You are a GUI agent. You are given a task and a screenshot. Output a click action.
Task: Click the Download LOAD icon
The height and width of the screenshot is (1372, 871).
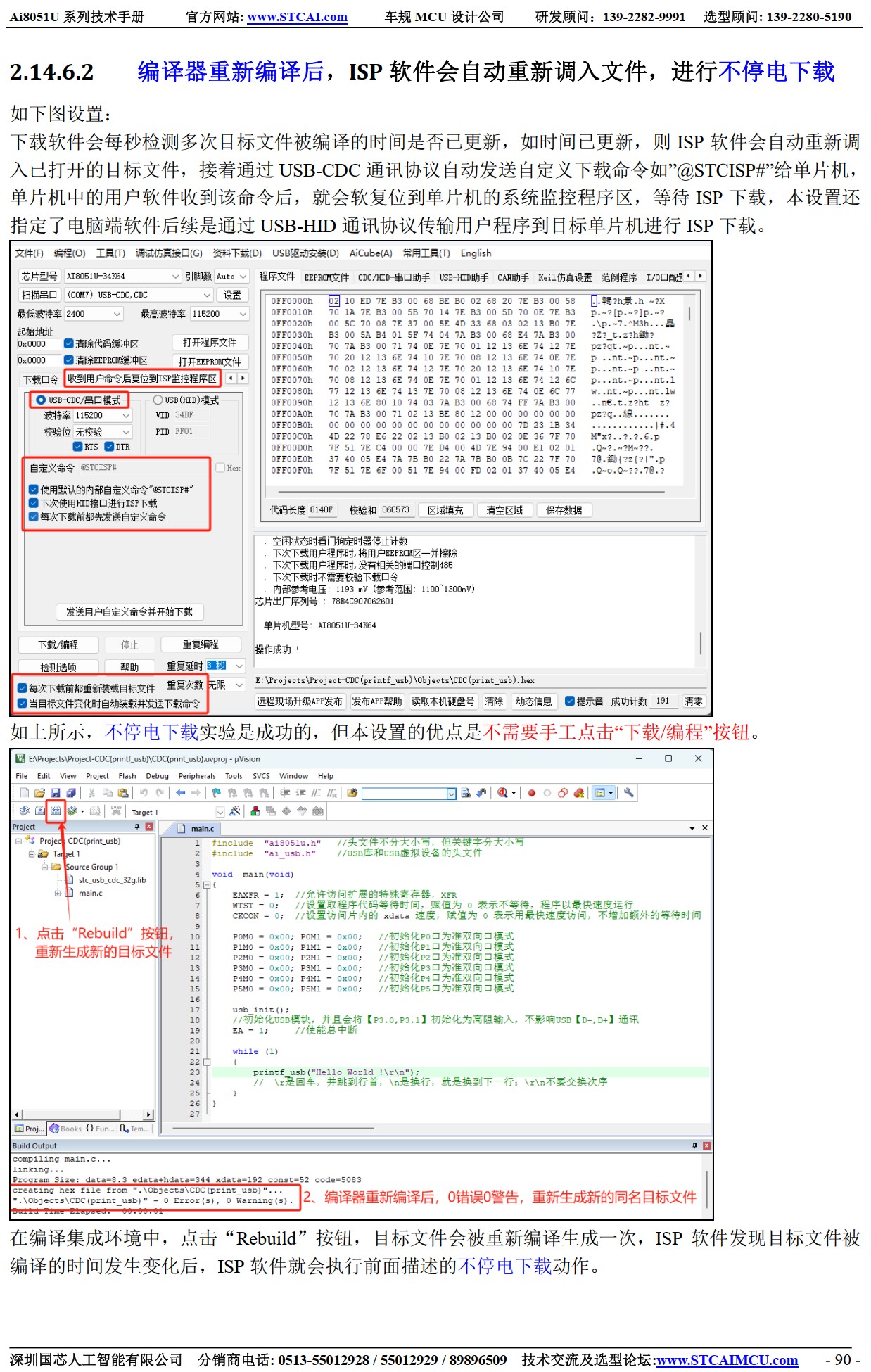[116, 811]
